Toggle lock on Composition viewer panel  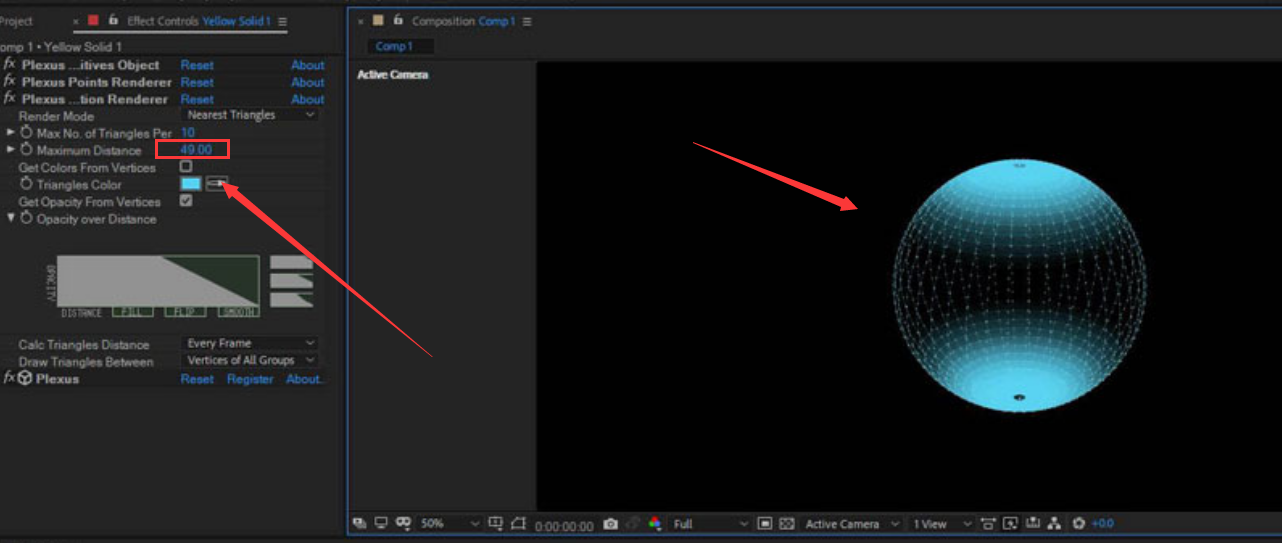(399, 20)
